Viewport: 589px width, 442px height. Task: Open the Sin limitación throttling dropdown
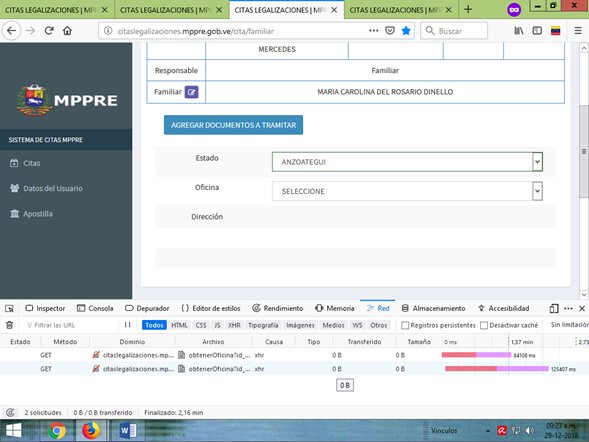[569, 325]
